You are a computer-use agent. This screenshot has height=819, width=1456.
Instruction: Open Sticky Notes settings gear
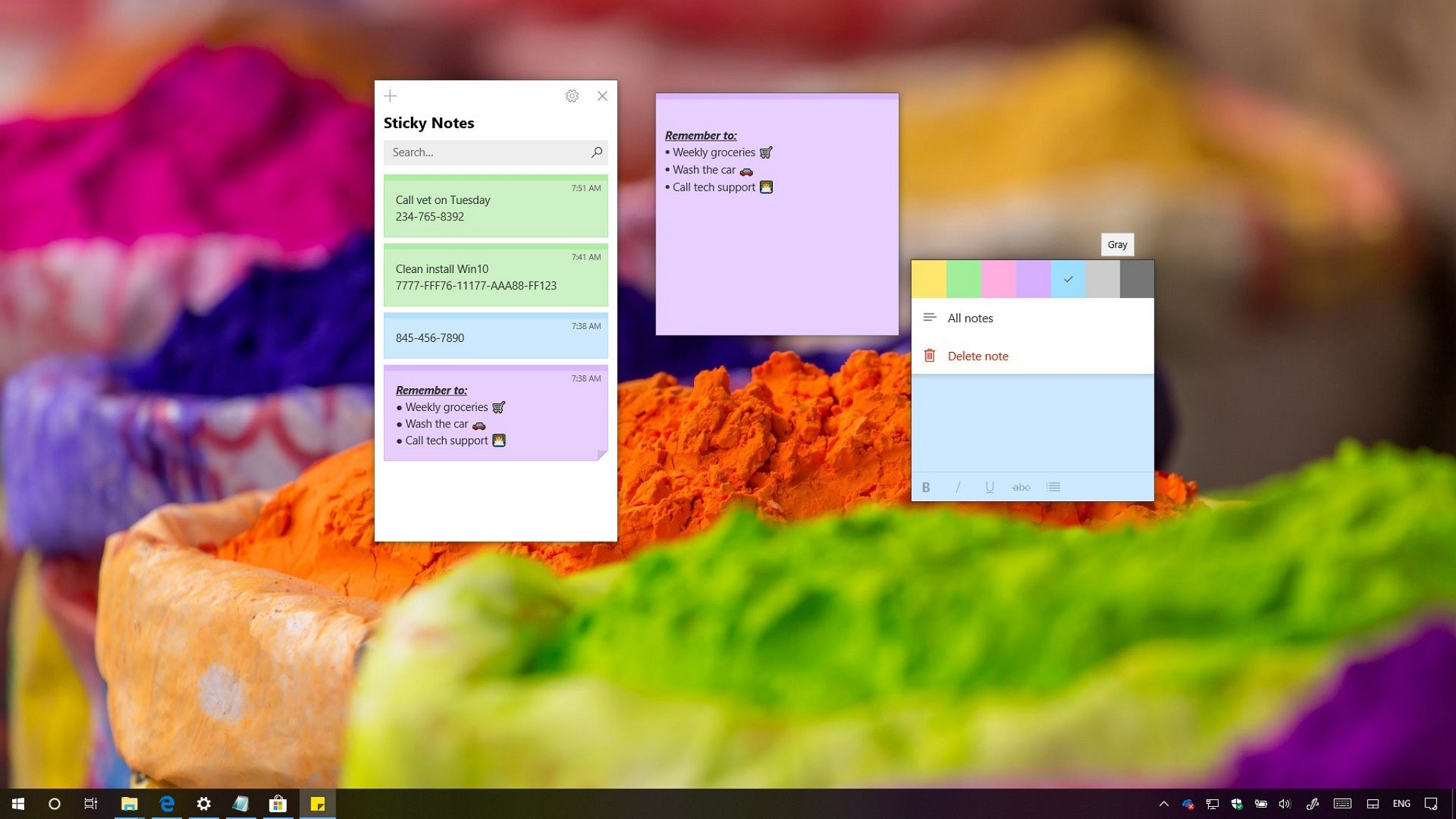570,95
